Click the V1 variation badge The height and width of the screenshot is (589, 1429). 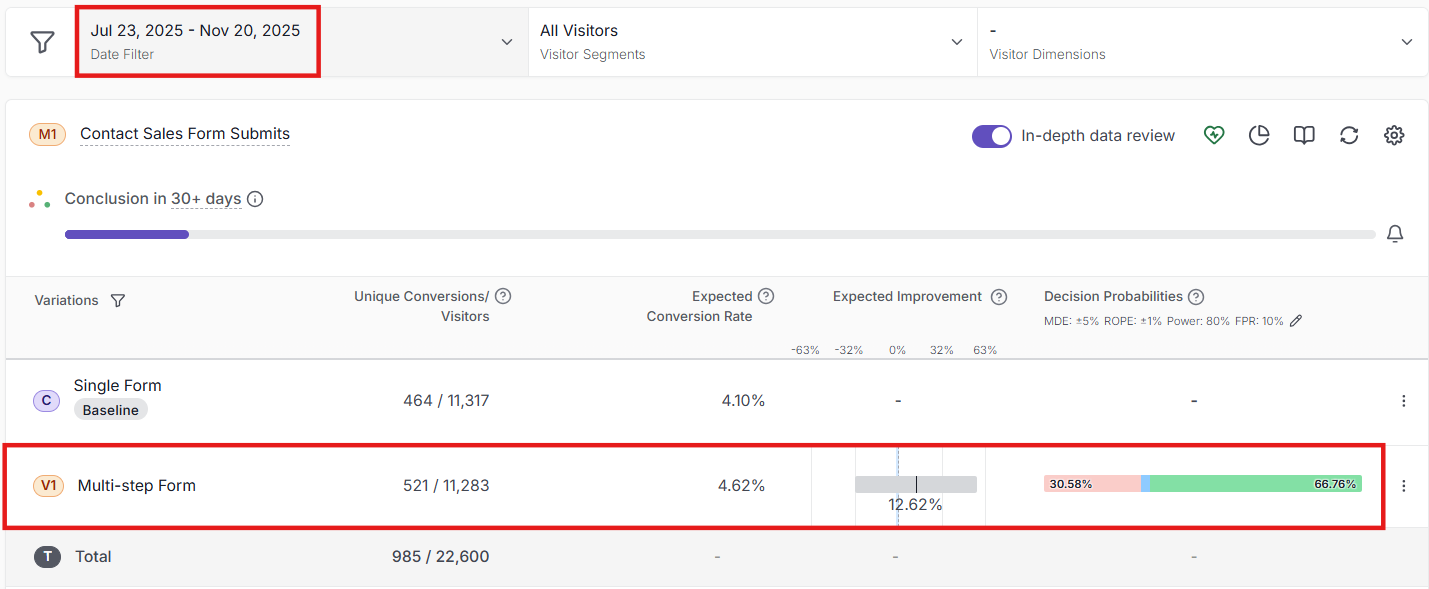click(47, 486)
